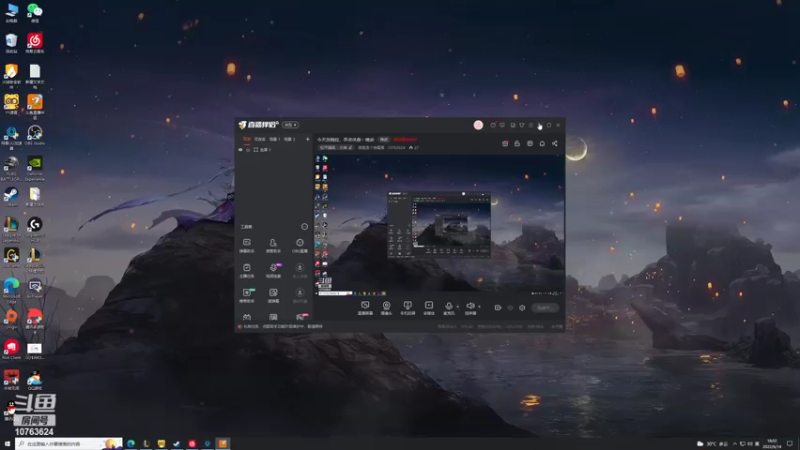Toggle the lock icon on the source row
The height and width of the screenshot is (450, 800).
[248, 149]
